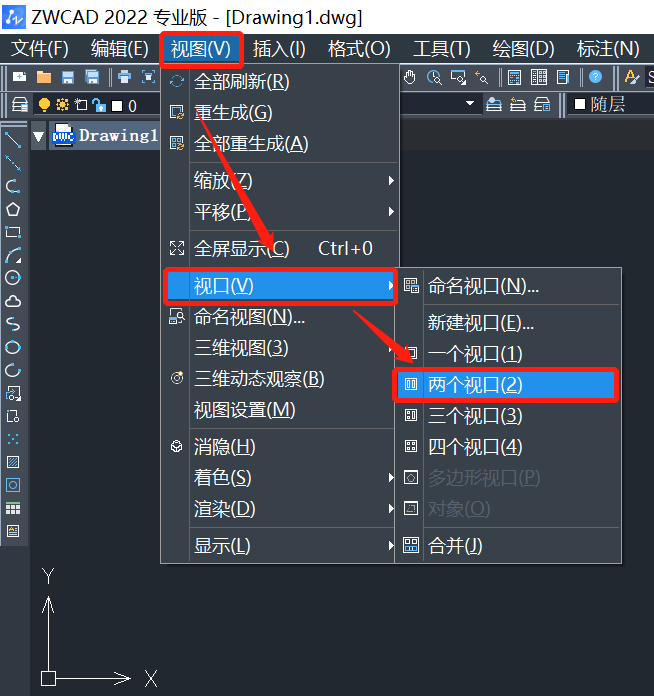Click the Realtime zoom icon
Image resolution: width=654 pixels, height=696 pixels.
point(434,77)
